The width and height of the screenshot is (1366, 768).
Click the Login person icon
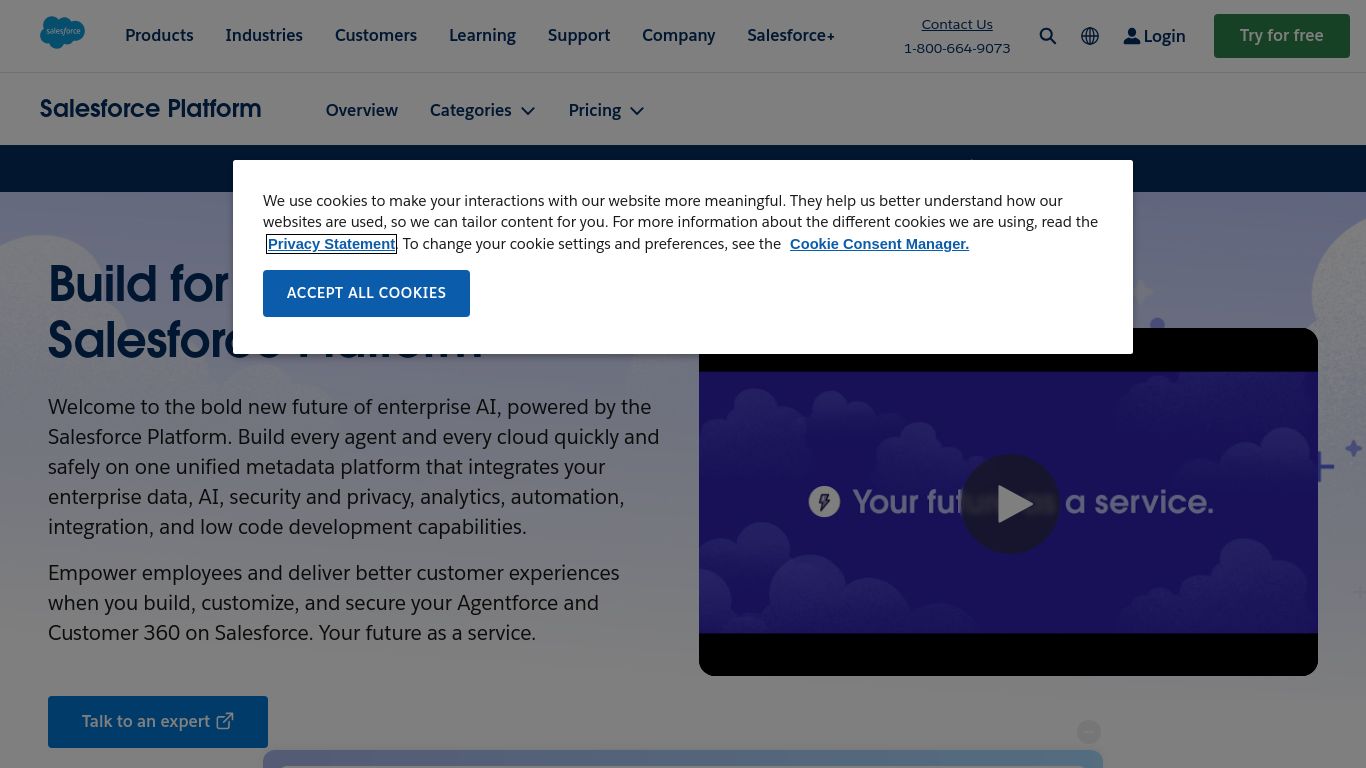pyautogui.click(x=1131, y=36)
